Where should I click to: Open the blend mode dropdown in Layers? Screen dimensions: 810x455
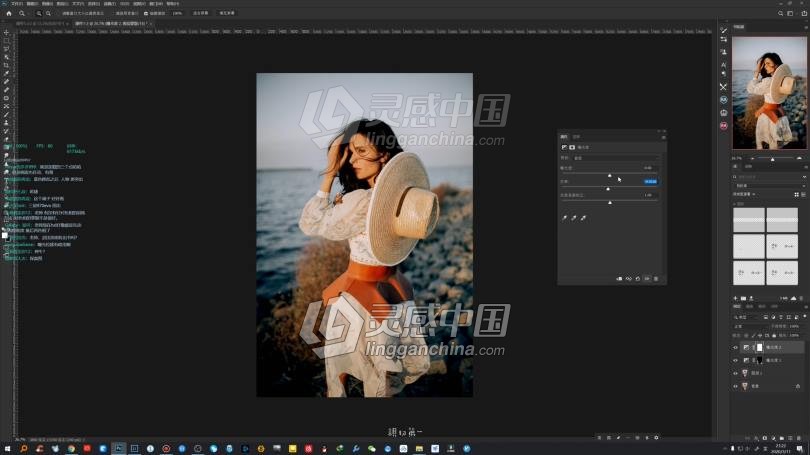(x=751, y=326)
